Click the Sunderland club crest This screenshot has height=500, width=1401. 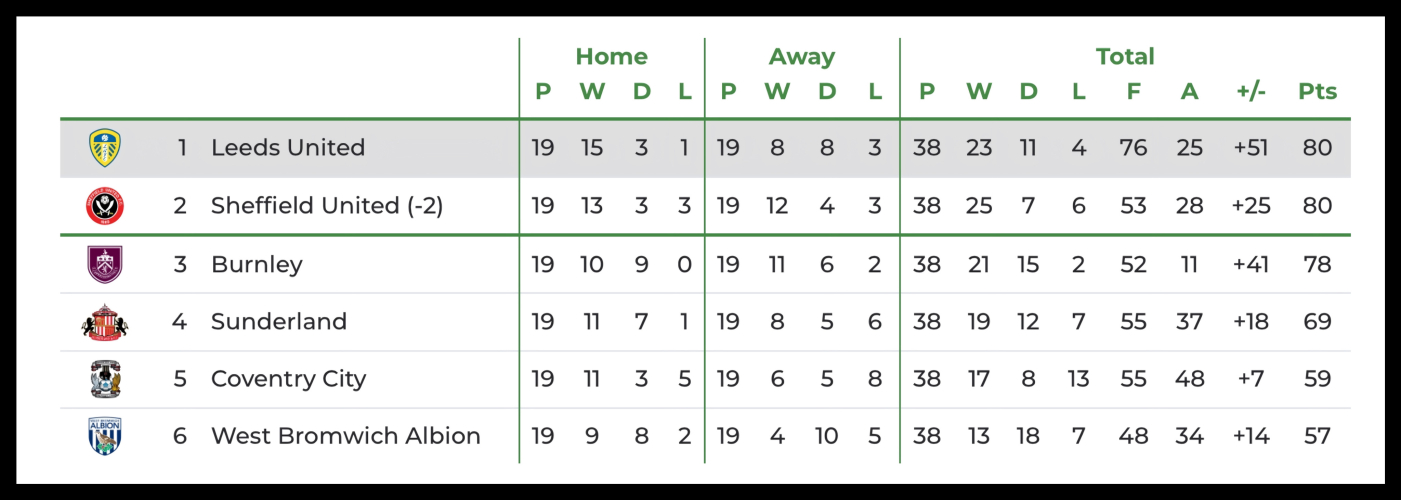tap(104, 322)
